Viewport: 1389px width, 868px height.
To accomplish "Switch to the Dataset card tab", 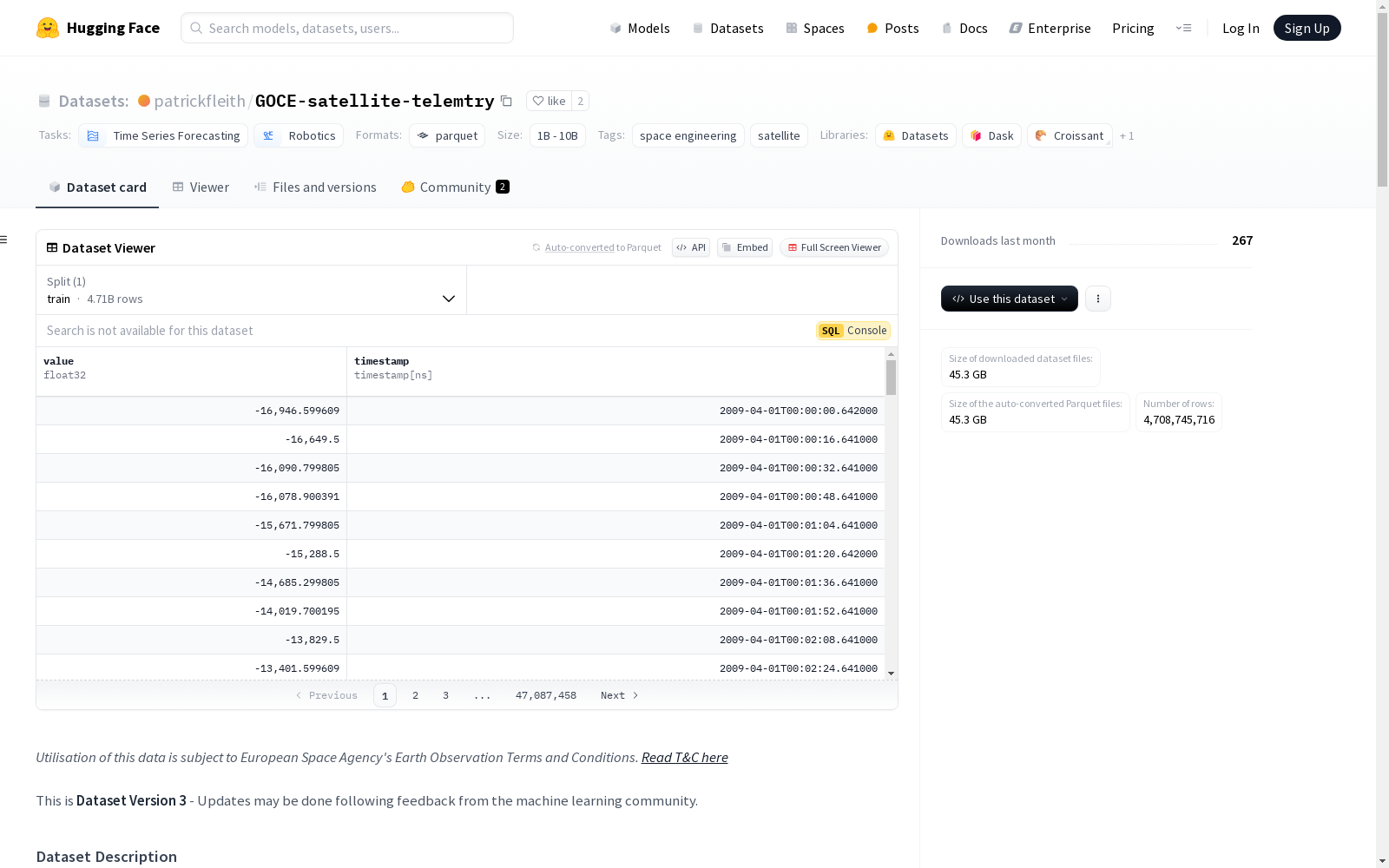I will coord(97,187).
